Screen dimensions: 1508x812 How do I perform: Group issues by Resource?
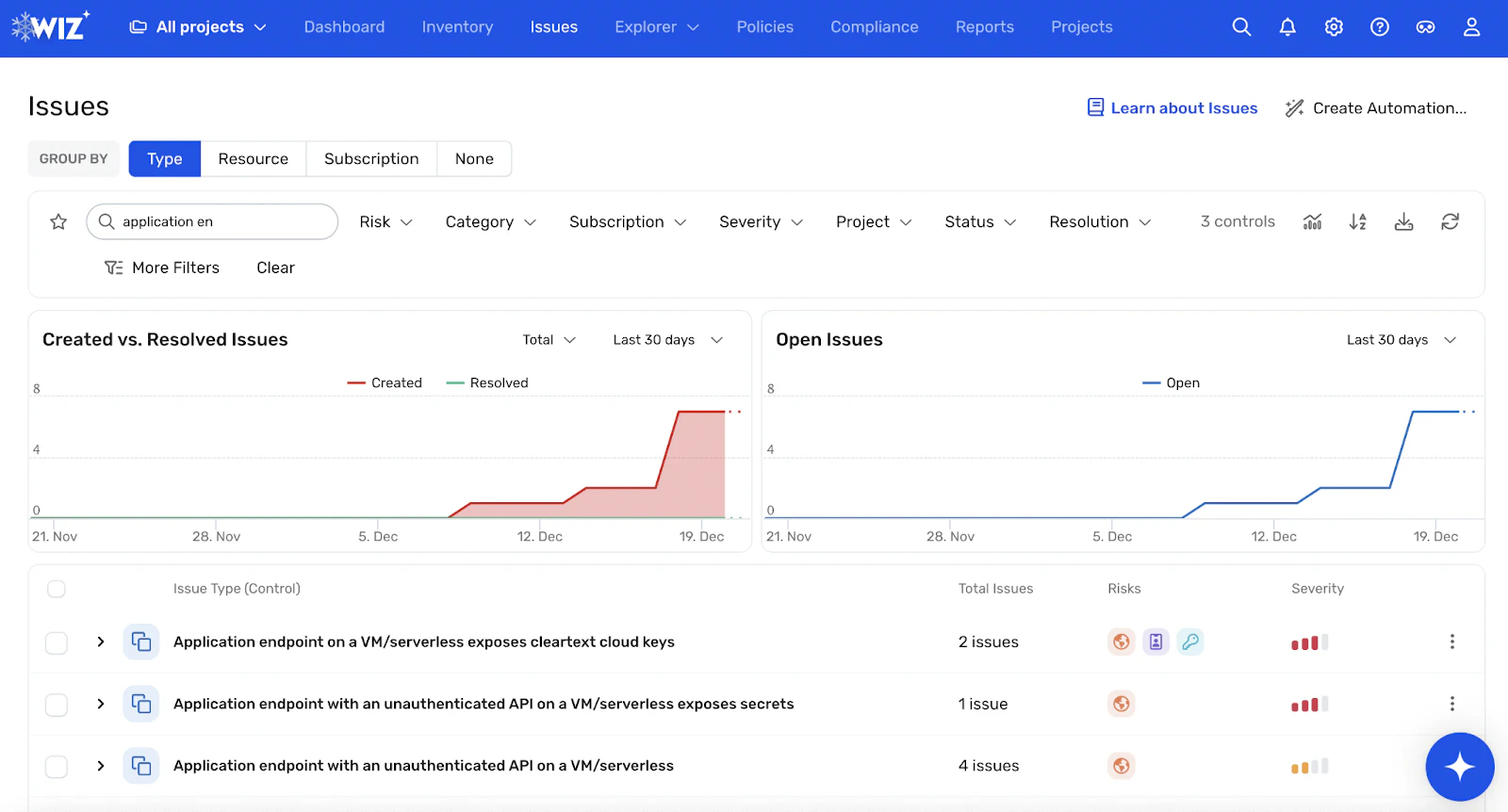pyautogui.click(x=254, y=159)
